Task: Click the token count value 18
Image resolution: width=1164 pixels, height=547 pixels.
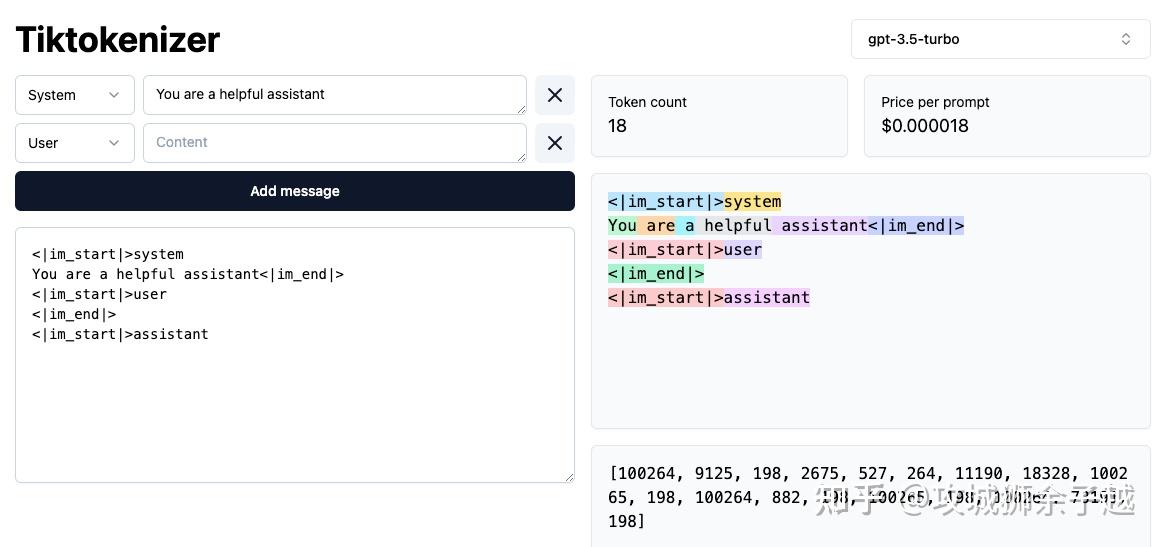Action: 618,126
